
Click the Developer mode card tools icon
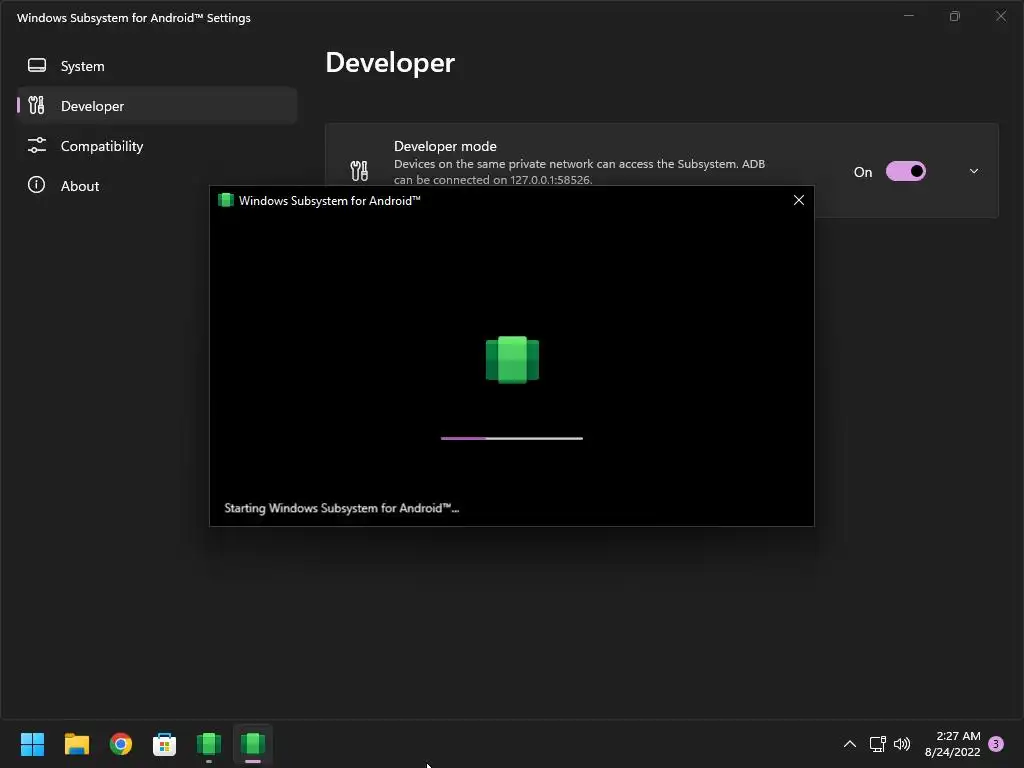[359, 171]
